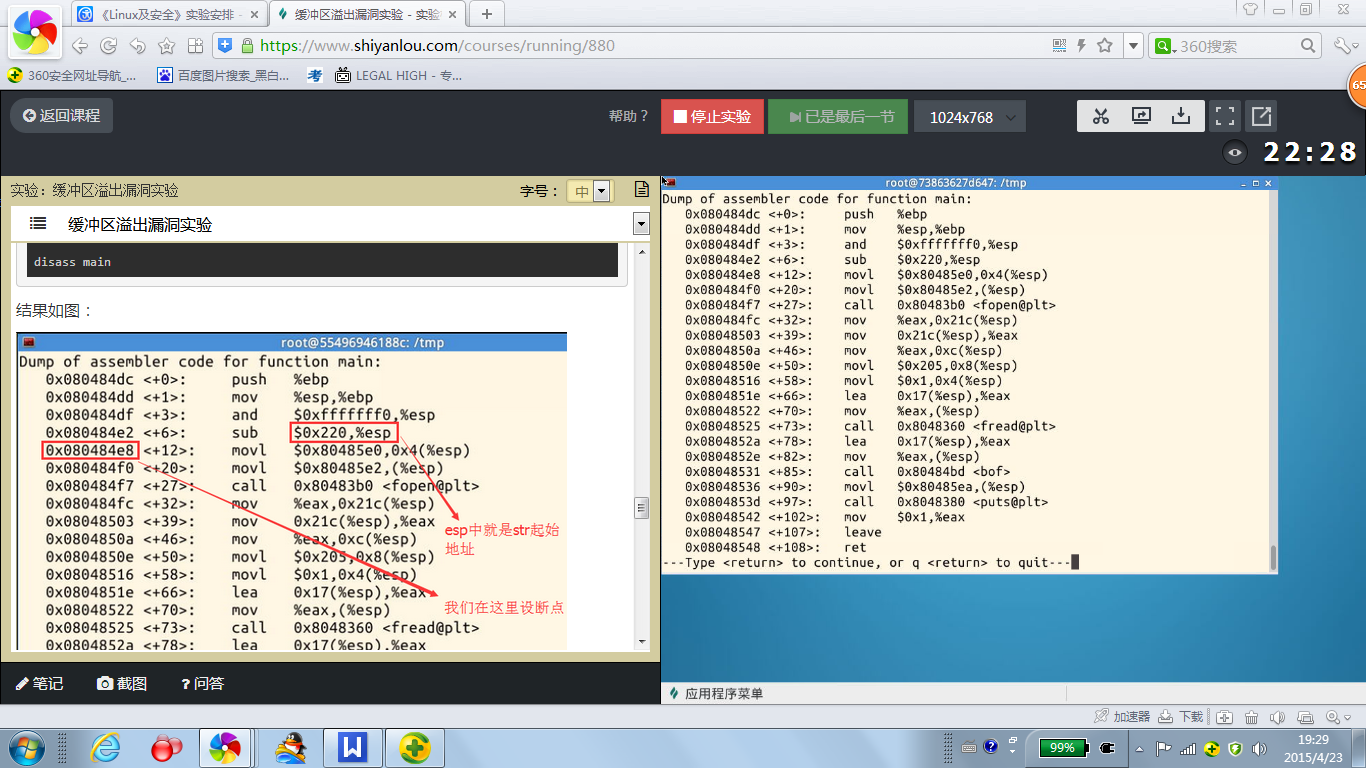Bookmark page with address bar star
The width and height of the screenshot is (1366, 768).
point(1105,46)
